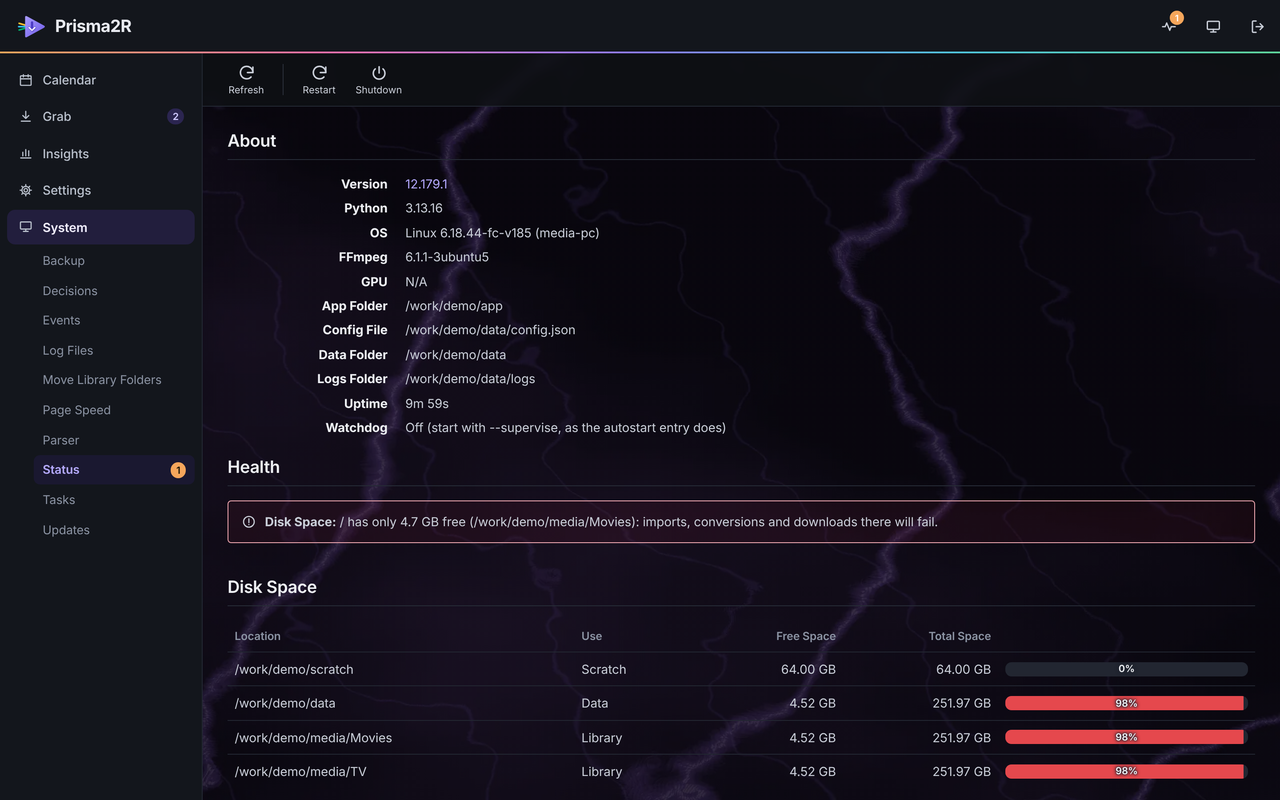This screenshot has height=800, width=1280.
Task: Click the Prisma2R logo icon
Action: [31, 26]
